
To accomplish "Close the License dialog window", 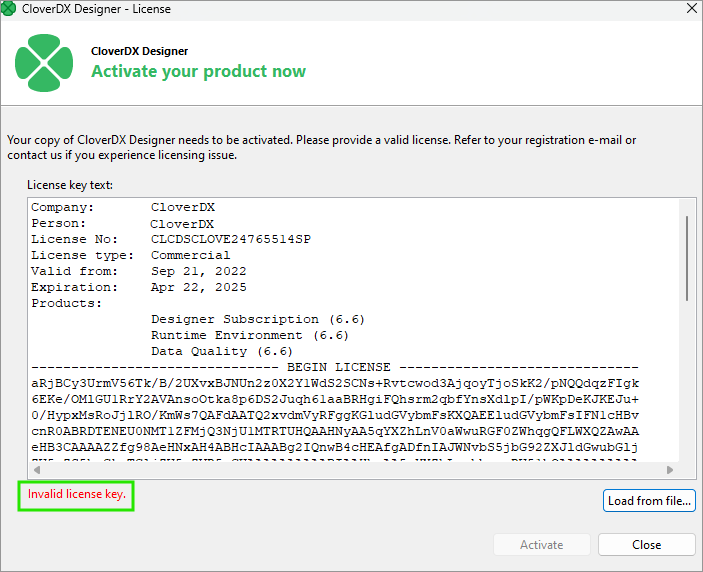I will 692,8.
